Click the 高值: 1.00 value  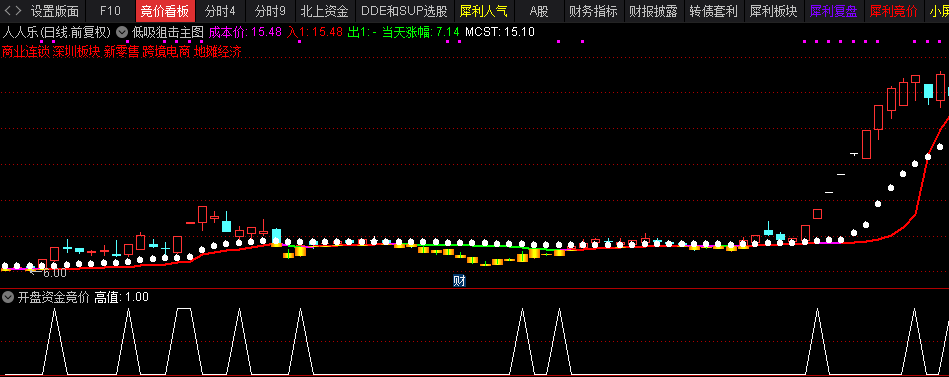point(121,297)
